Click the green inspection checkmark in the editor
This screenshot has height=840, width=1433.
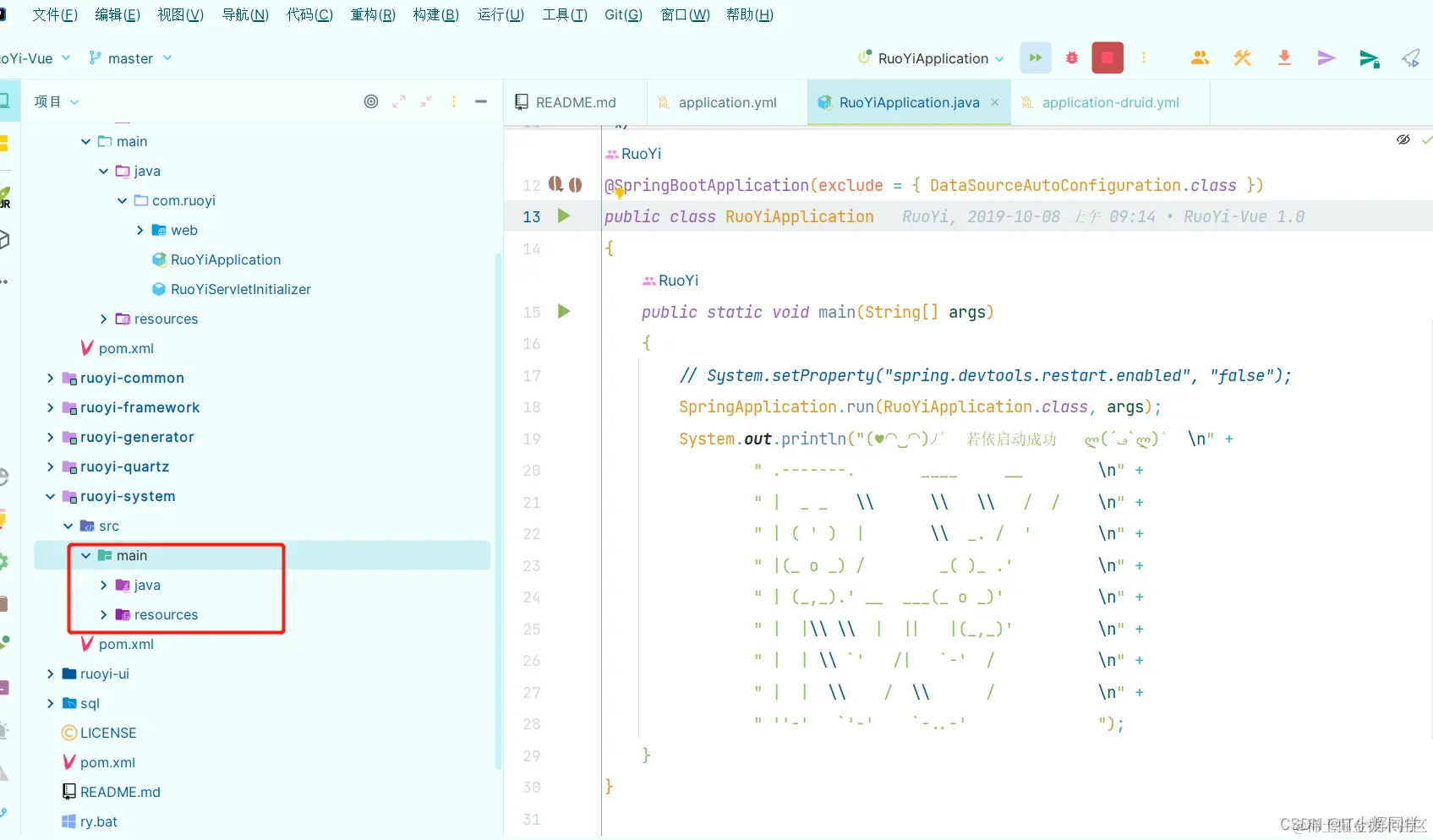(x=1427, y=139)
